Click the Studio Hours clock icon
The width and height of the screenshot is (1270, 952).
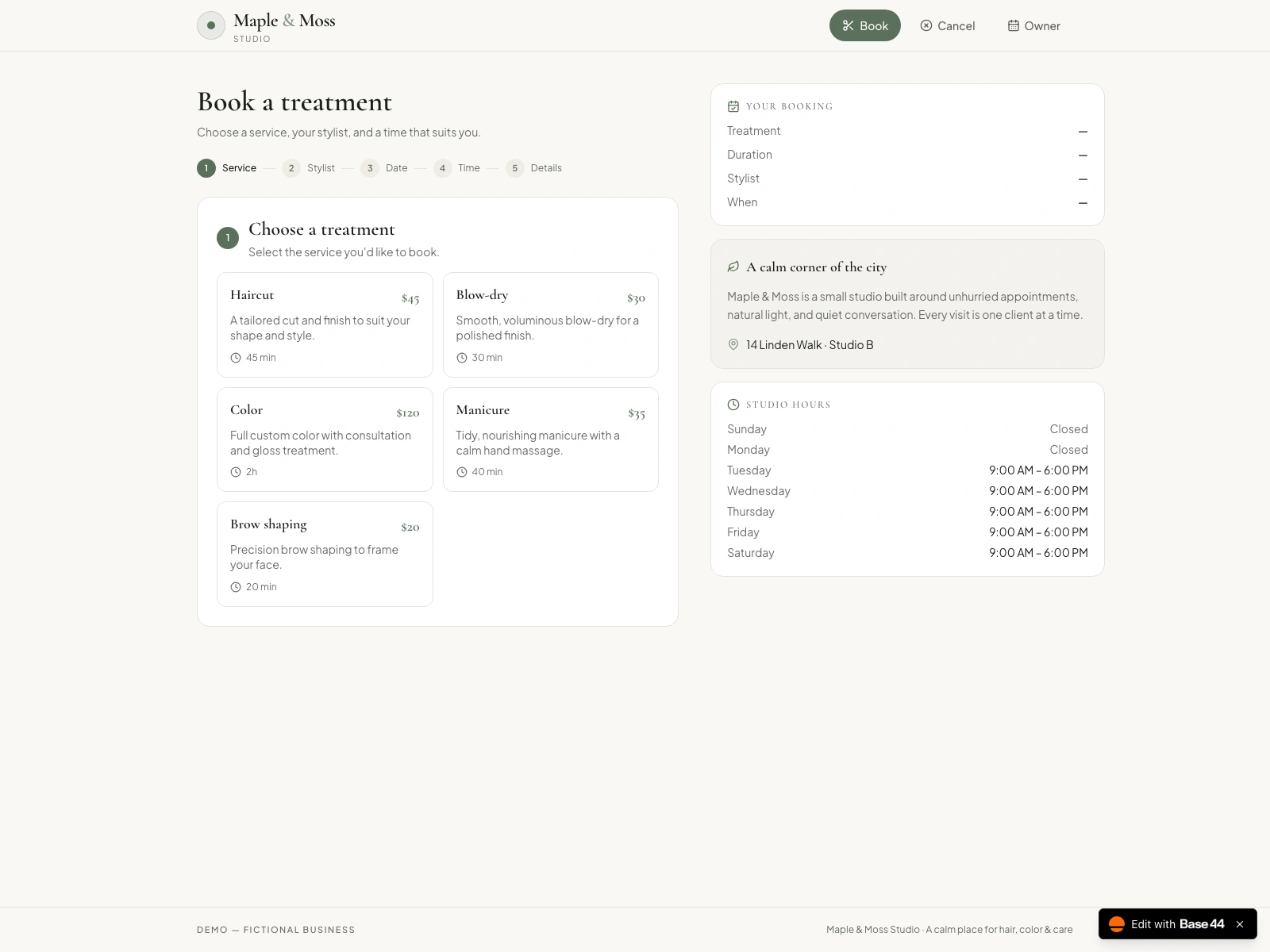click(733, 405)
